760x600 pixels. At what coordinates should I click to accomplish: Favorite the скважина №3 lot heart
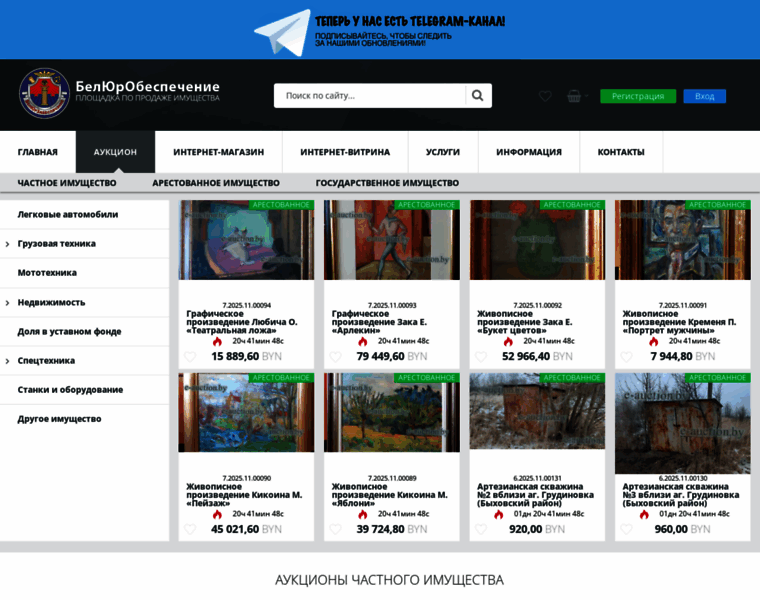pos(626,529)
